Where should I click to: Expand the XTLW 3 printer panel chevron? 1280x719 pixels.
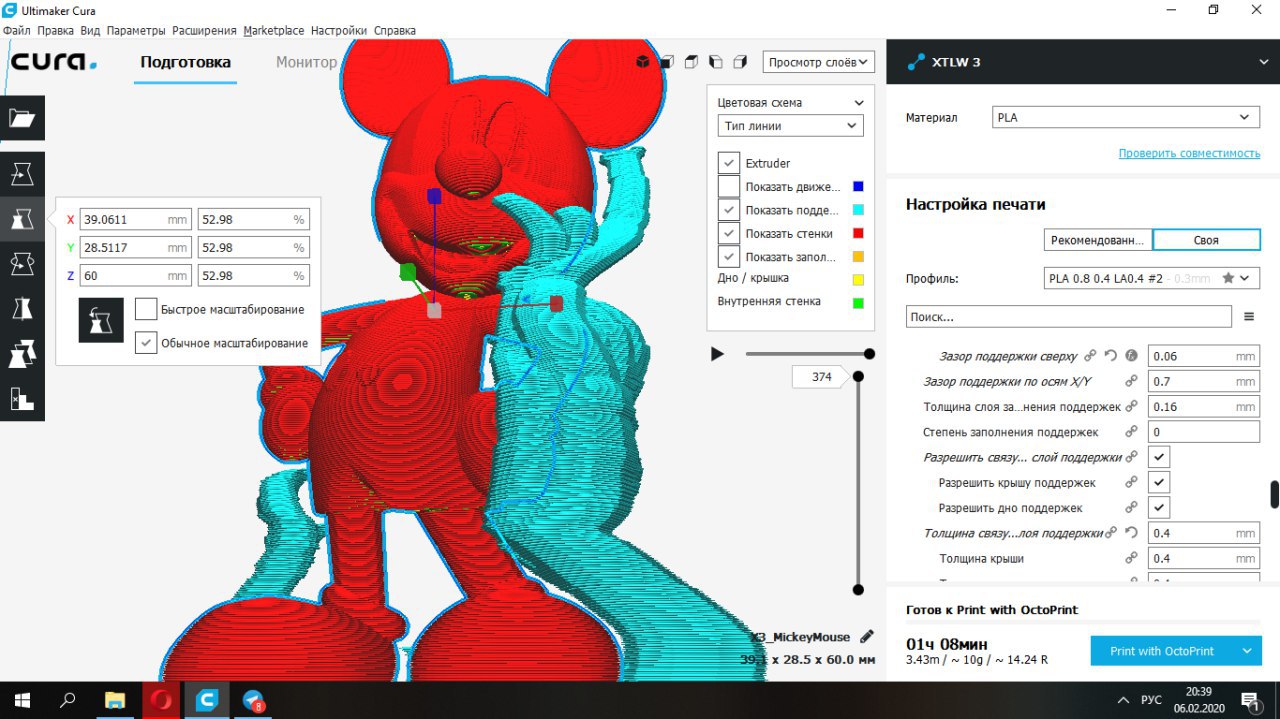[x=1264, y=62]
